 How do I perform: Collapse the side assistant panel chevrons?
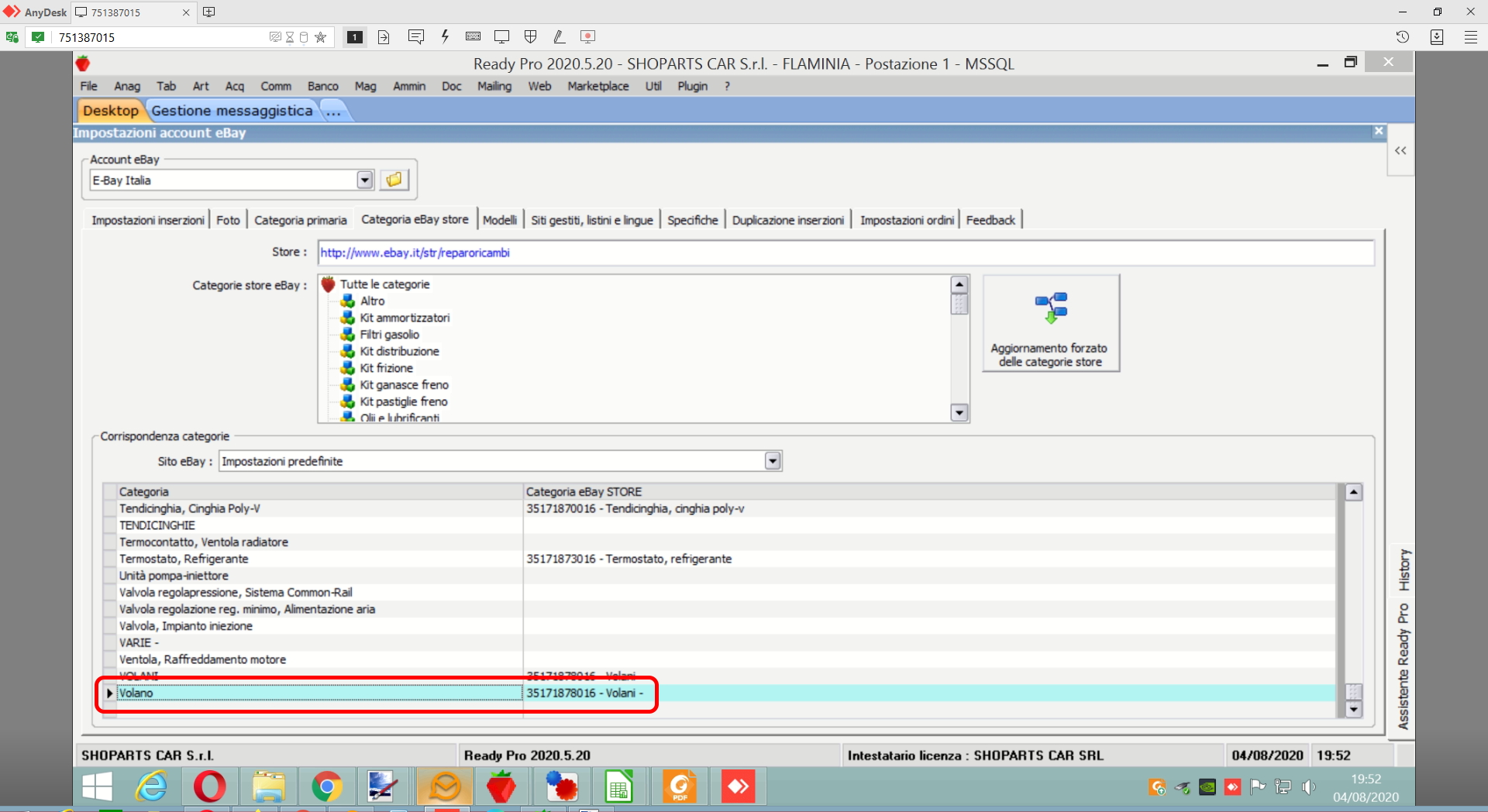click(x=1400, y=150)
